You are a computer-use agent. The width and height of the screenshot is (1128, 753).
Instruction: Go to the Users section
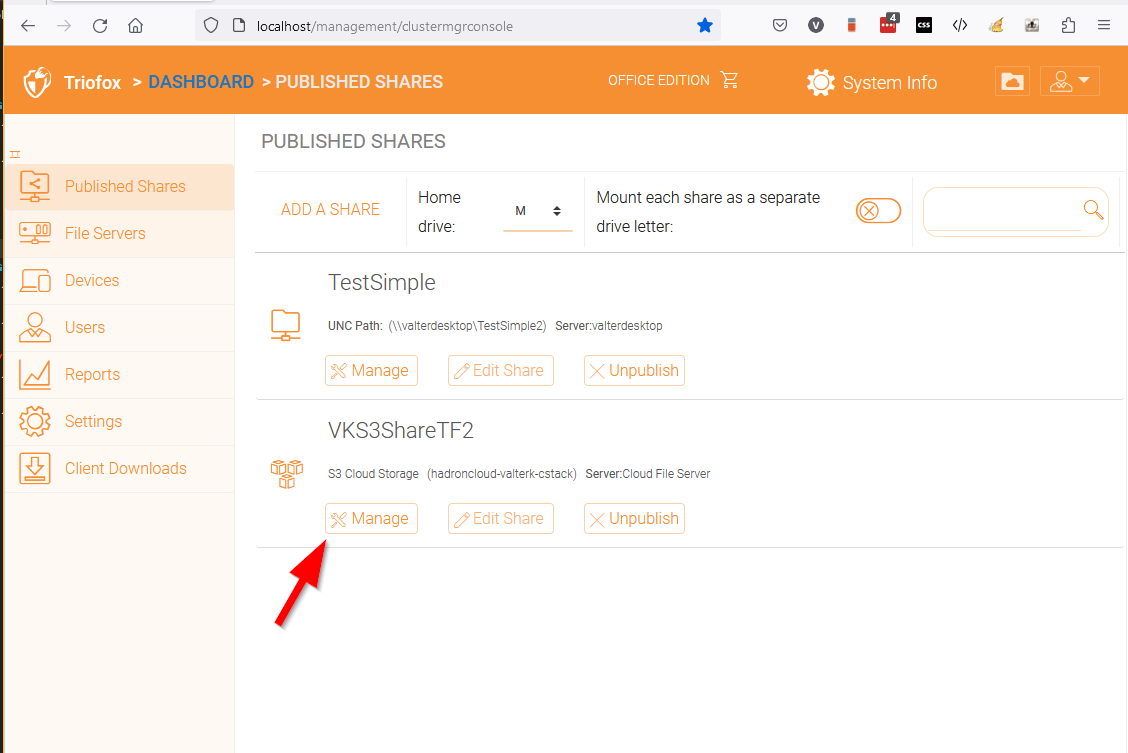pyautogui.click(x=119, y=327)
